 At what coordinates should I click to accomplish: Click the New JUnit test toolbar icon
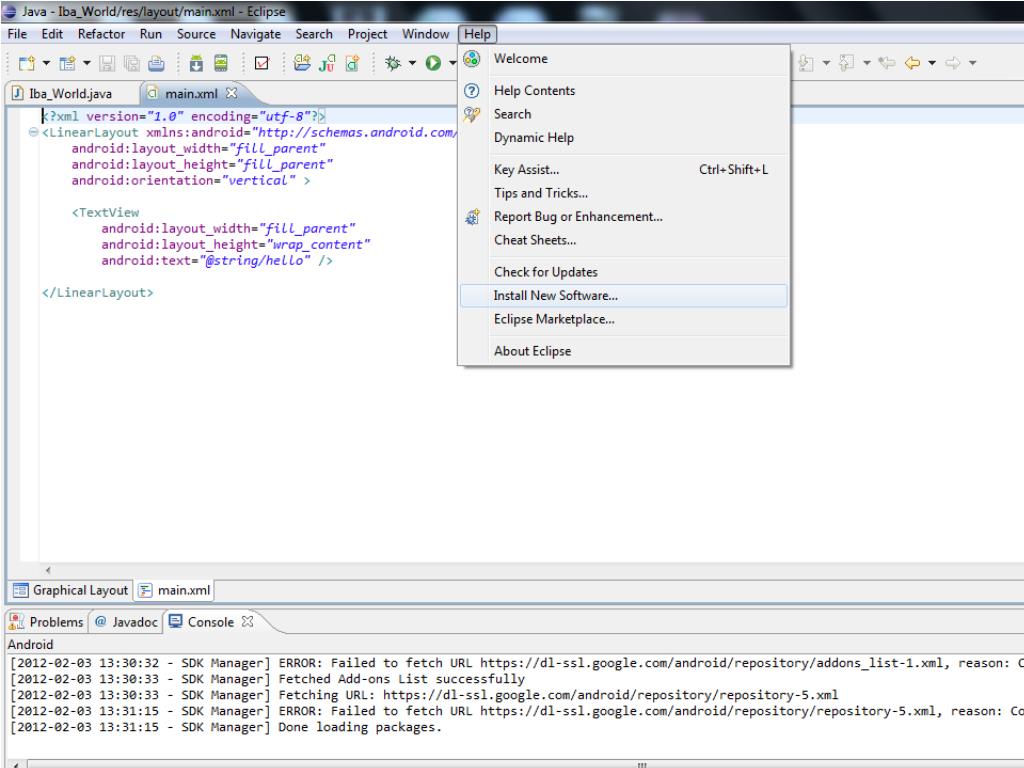[327, 63]
